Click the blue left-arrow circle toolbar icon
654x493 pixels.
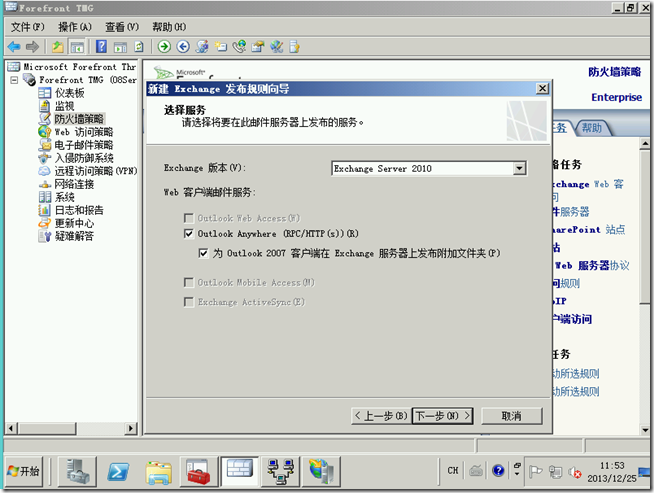tap(183, 46)
